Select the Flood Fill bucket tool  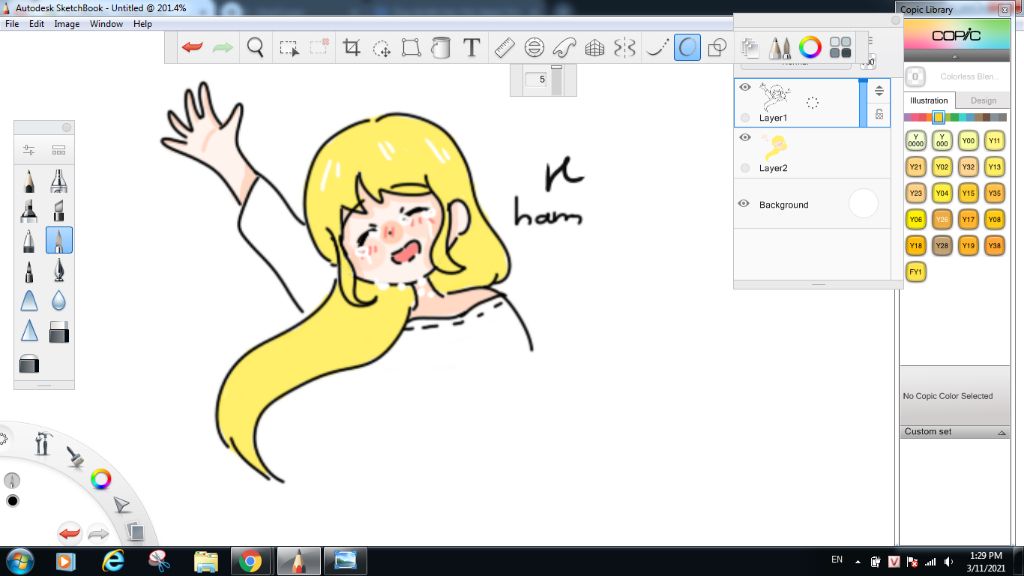(441, 48)
